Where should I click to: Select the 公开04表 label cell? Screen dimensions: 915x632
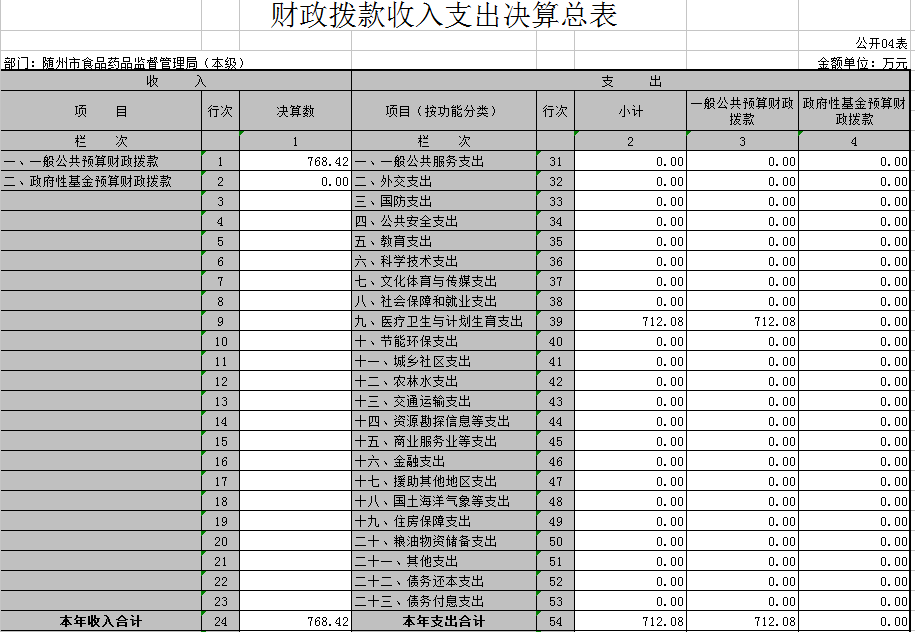point(881,44)
